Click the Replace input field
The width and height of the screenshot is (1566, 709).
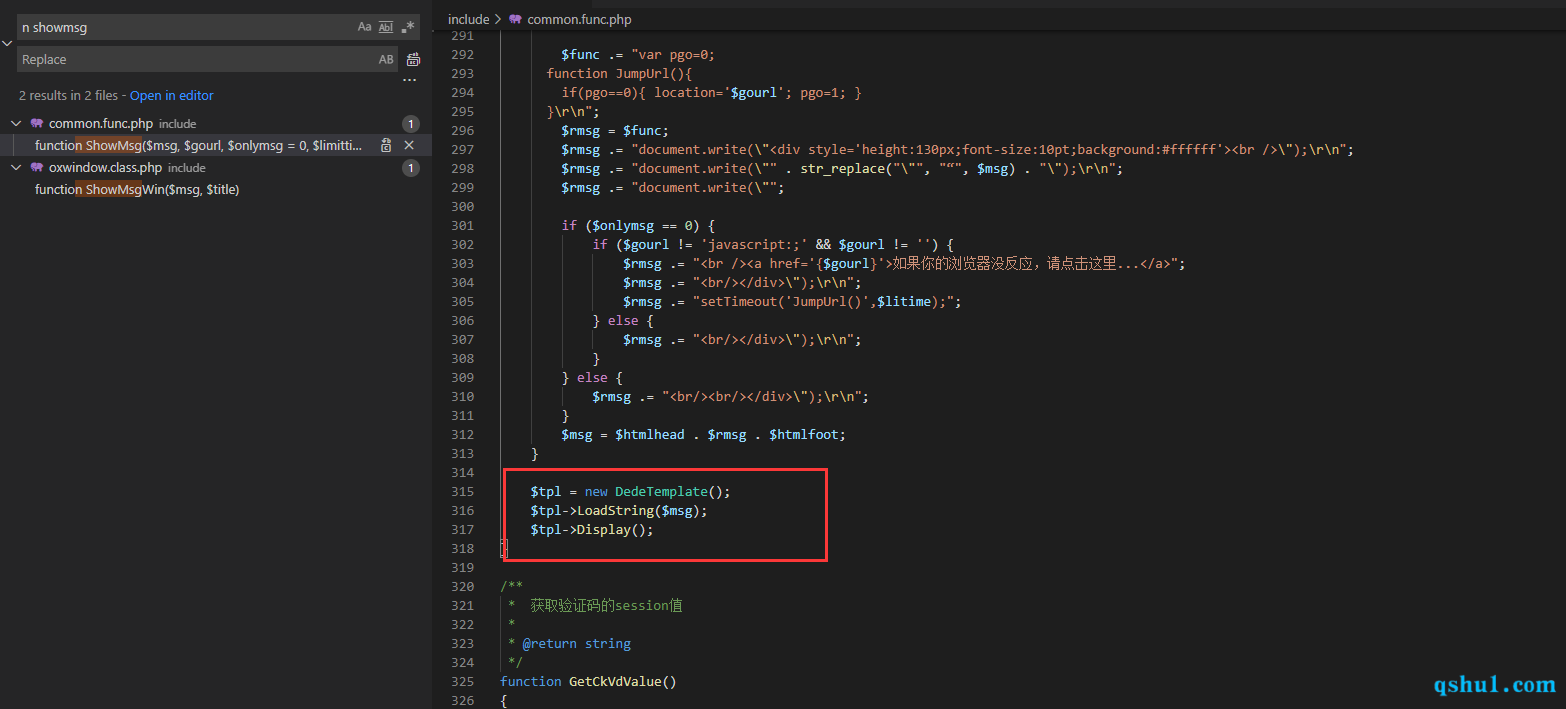tap(195, 60)
